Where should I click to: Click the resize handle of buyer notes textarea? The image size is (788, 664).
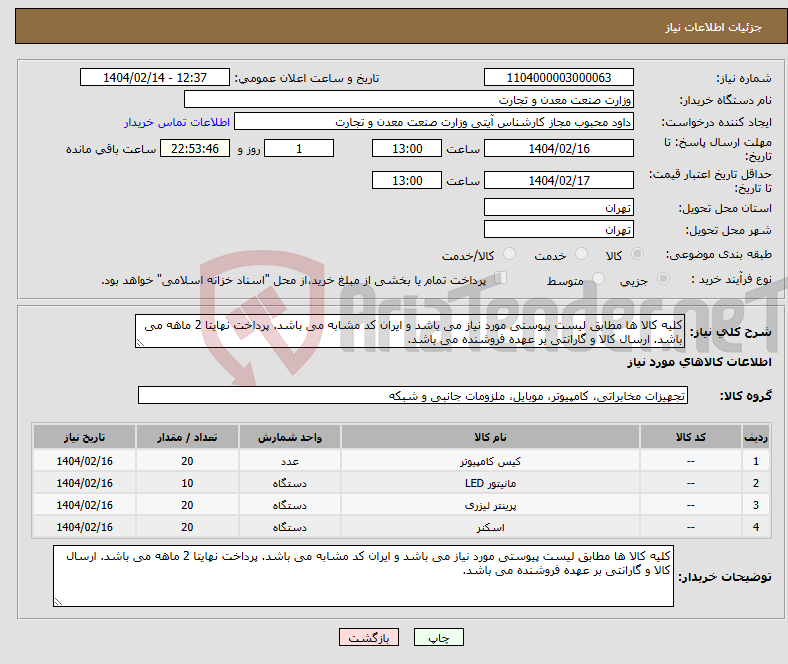(x=58, y=601)
